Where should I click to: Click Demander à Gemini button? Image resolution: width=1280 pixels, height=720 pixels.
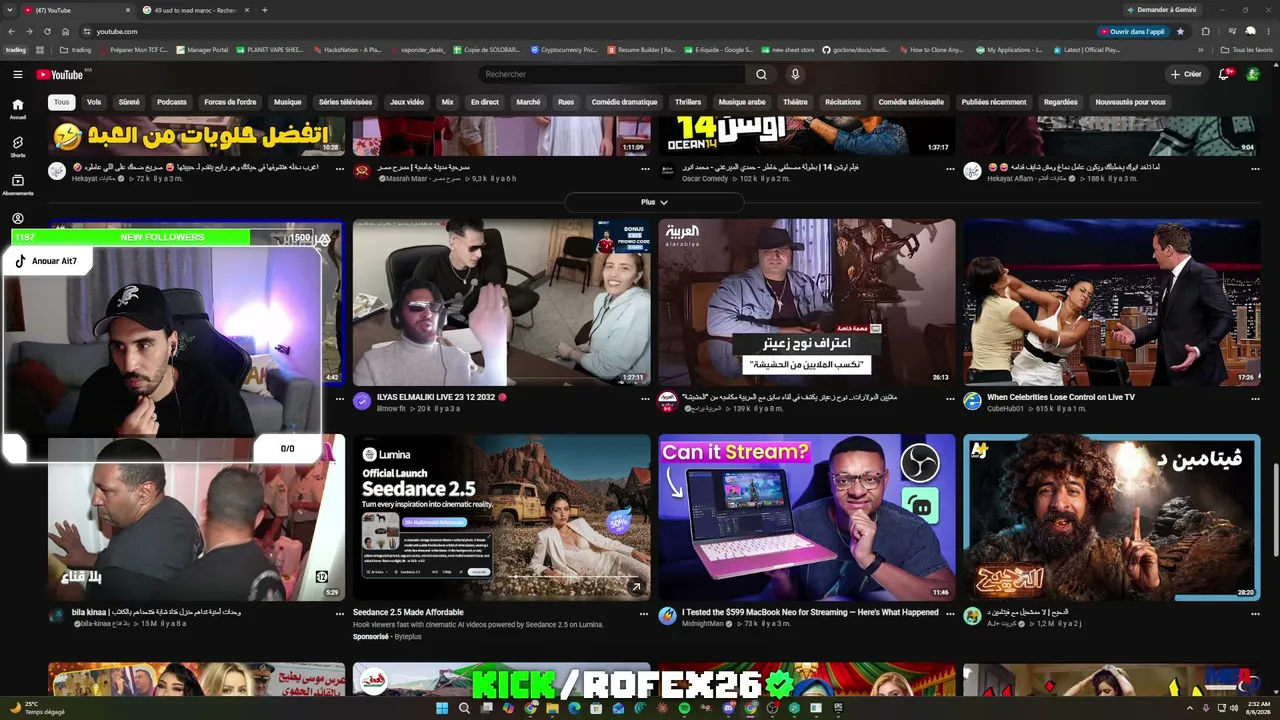tap(1161, 10)
